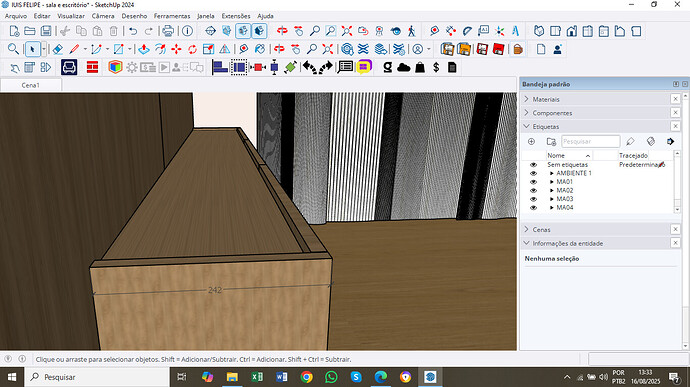Open the Model Info icon

[187, 31]
